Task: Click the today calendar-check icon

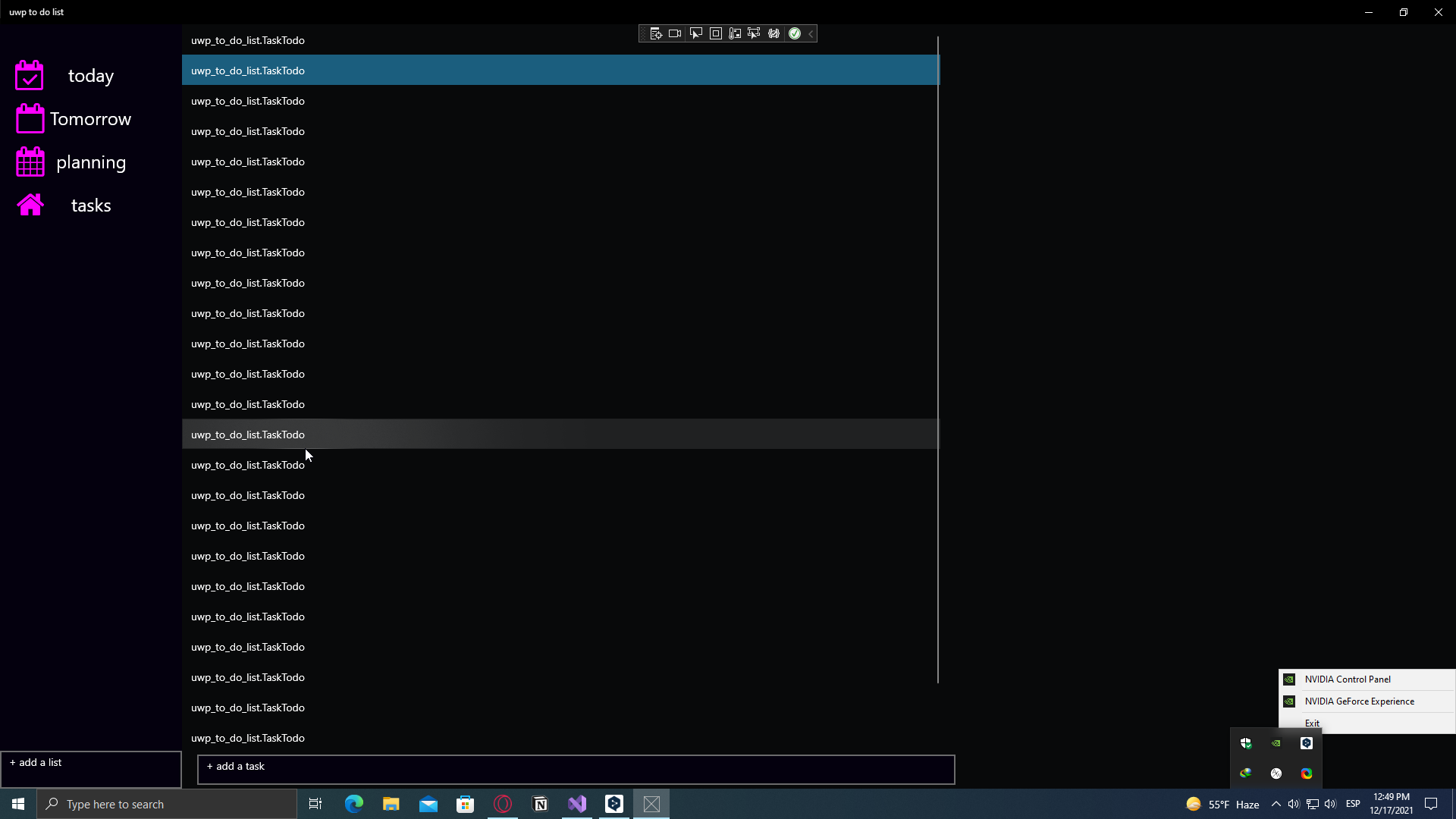Action: tap(30, 75)
